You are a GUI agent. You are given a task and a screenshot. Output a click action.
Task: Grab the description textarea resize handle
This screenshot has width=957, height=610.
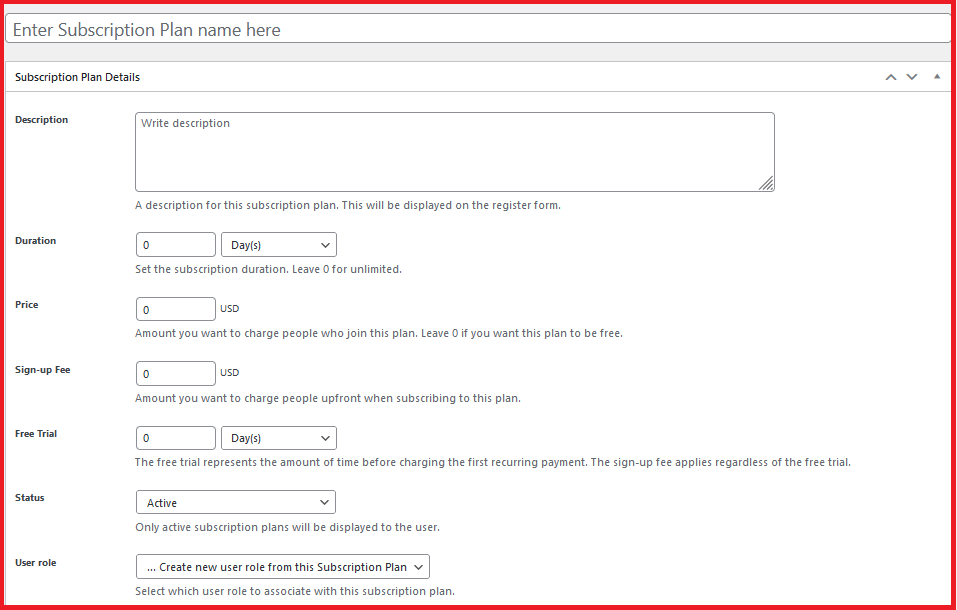coord(766,183)
